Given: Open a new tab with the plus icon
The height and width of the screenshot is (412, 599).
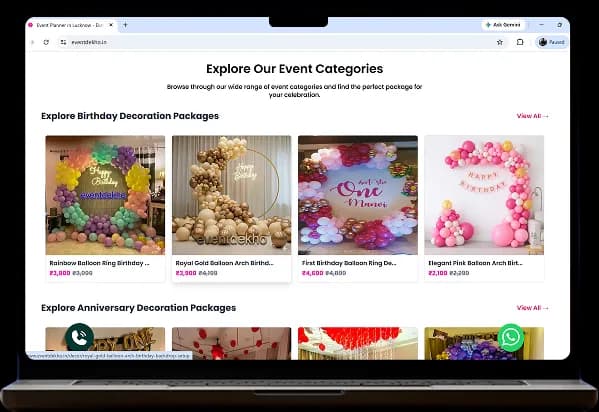Looking at the screenshot, I should [x=125, y=25].
